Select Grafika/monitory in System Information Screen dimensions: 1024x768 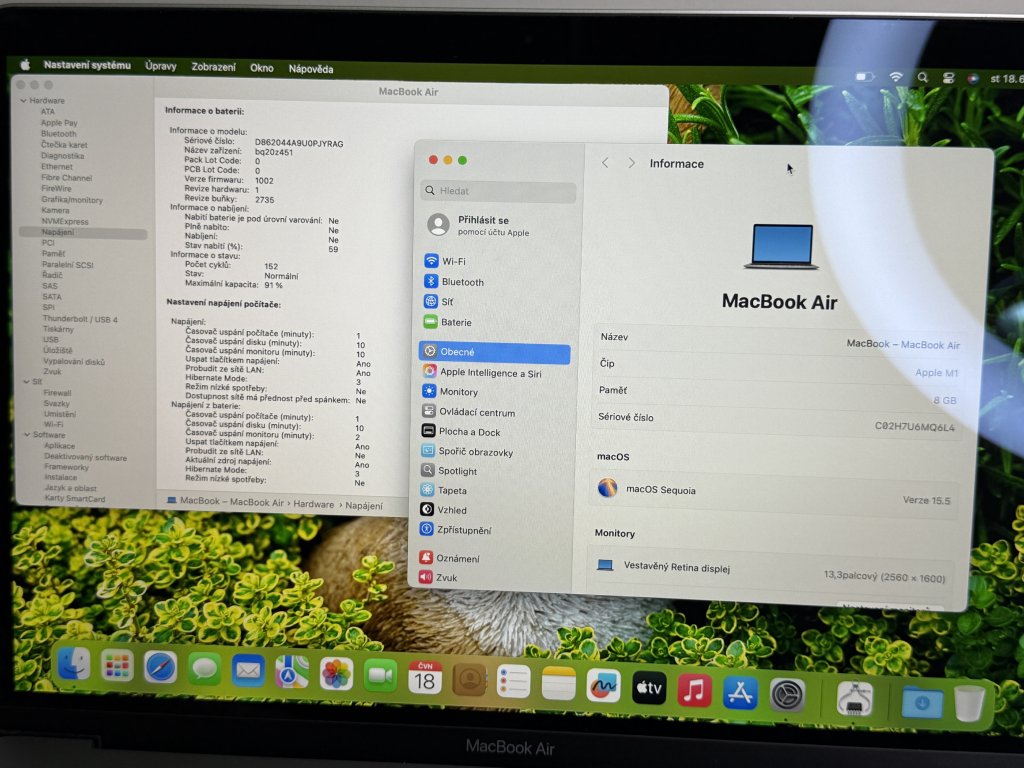pos(72,200)
